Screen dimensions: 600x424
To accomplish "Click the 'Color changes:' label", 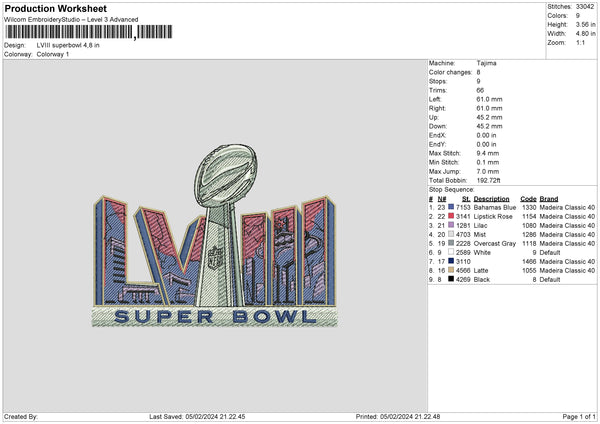I will coord(450,72).
